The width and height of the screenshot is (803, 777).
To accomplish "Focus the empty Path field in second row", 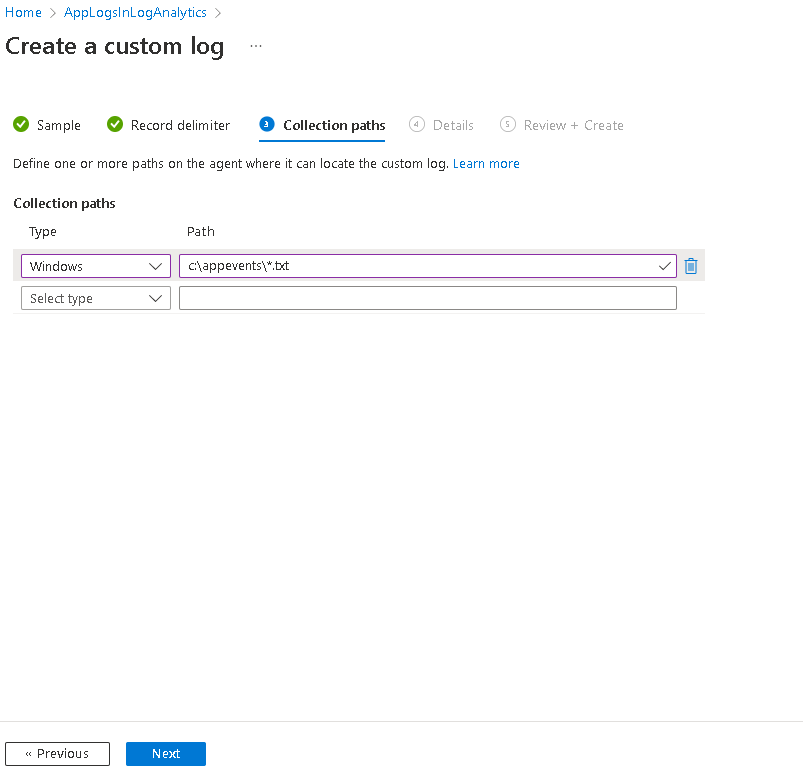I will pyautogui.click(x=428, y=298).
